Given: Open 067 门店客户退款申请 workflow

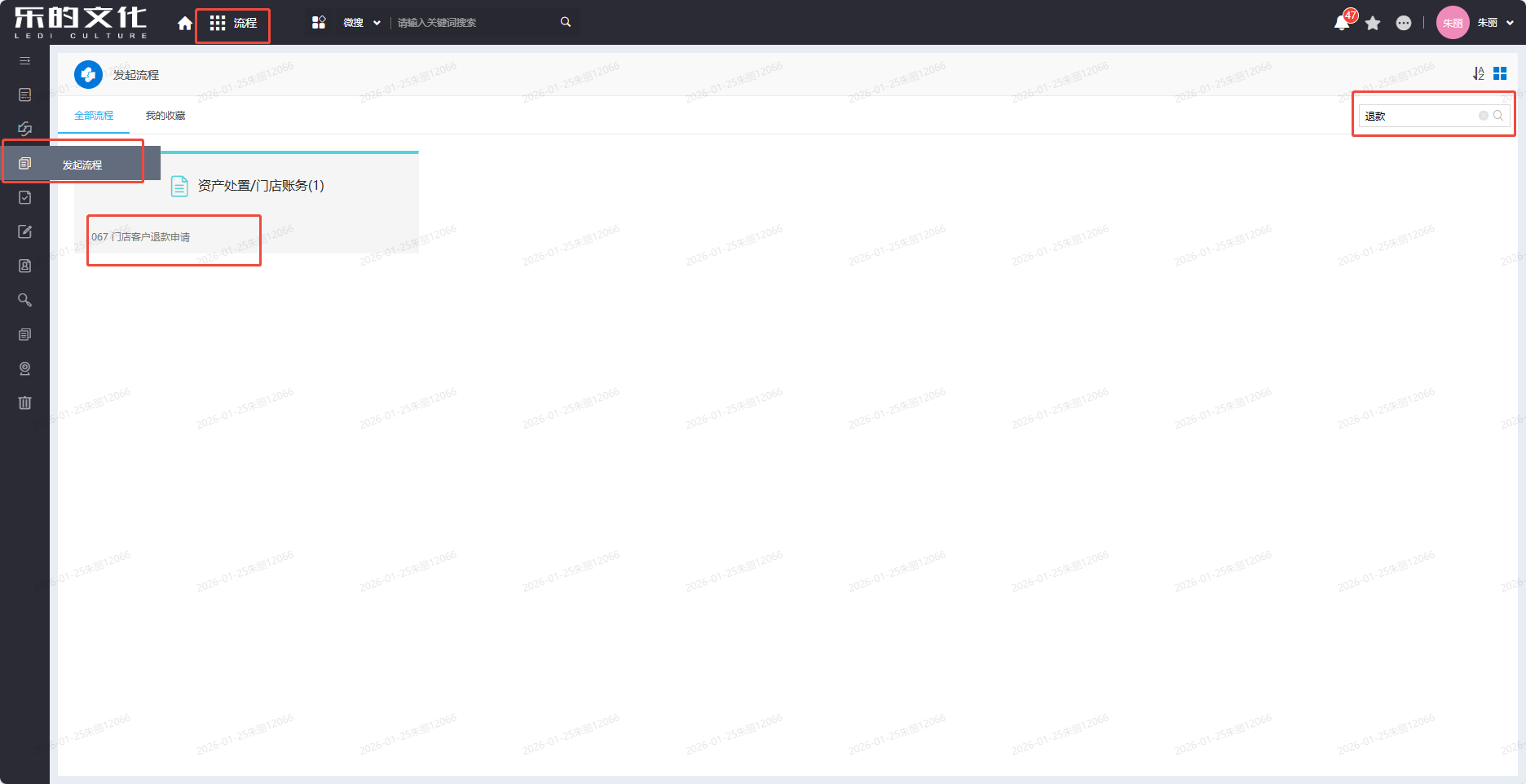Looking at the screenshot, I should (141, 237).
